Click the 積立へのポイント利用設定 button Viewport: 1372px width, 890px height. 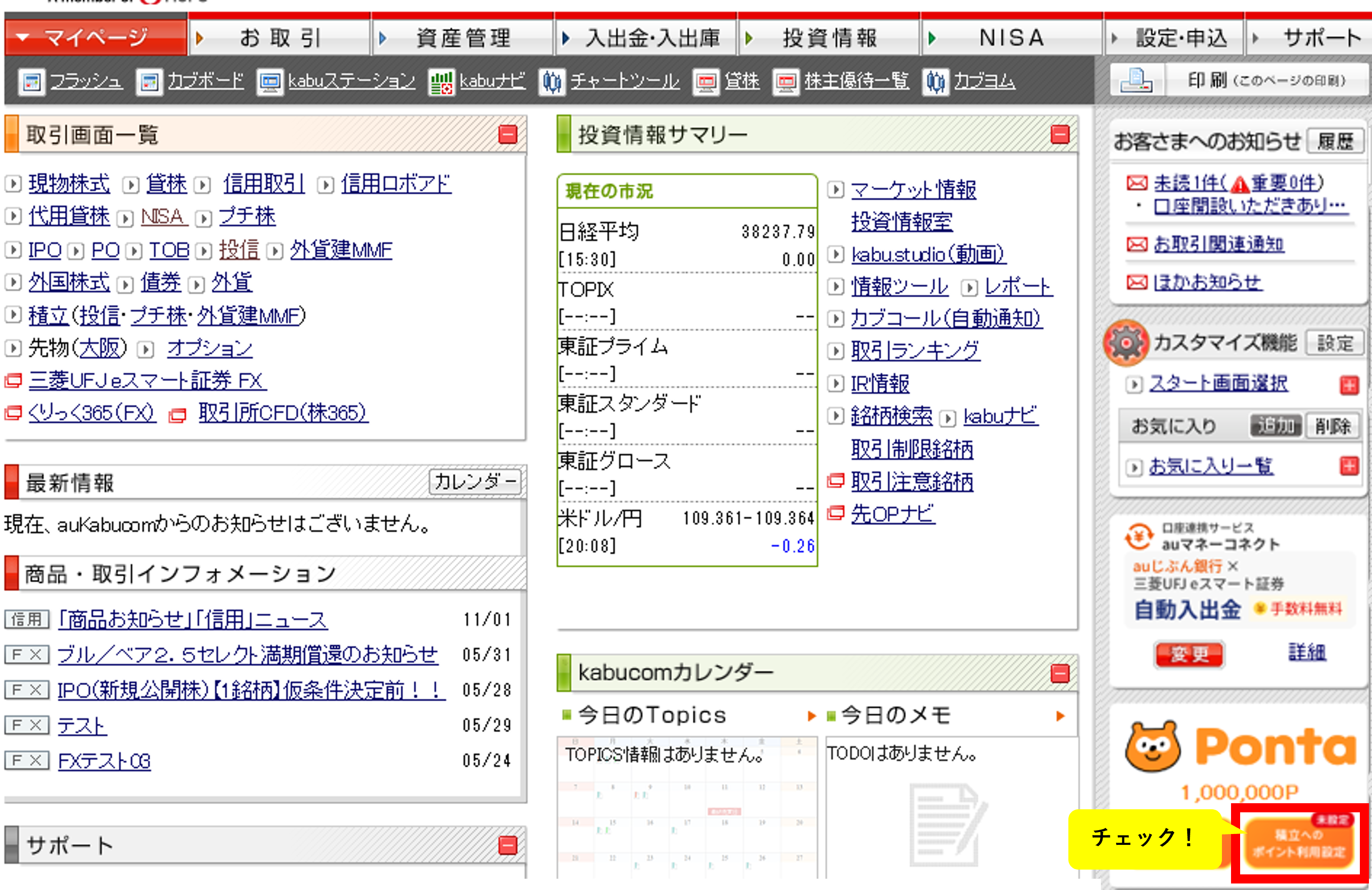click(1298, 843)
